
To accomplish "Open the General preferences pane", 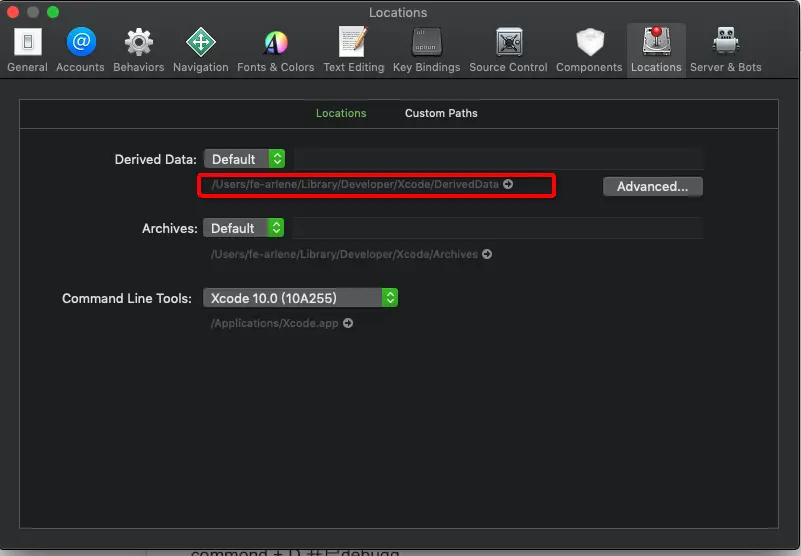I will 28,50.
